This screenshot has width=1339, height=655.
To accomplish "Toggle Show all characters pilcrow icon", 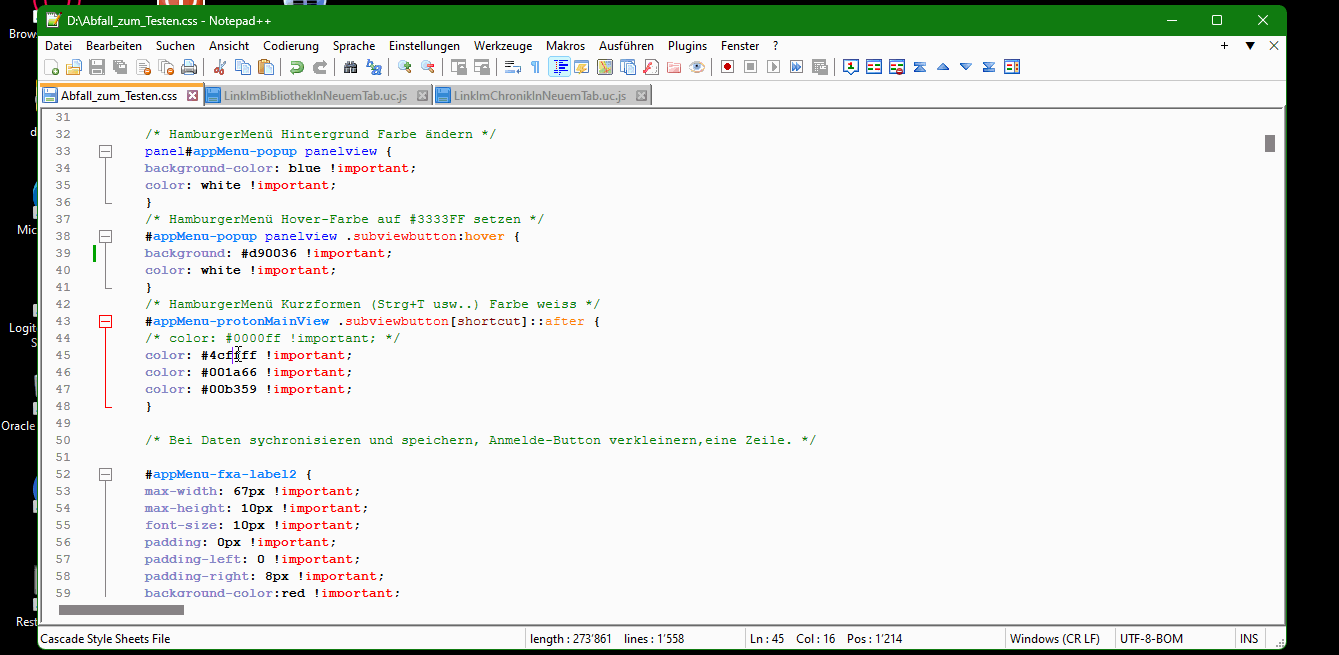I will [535, 67].
